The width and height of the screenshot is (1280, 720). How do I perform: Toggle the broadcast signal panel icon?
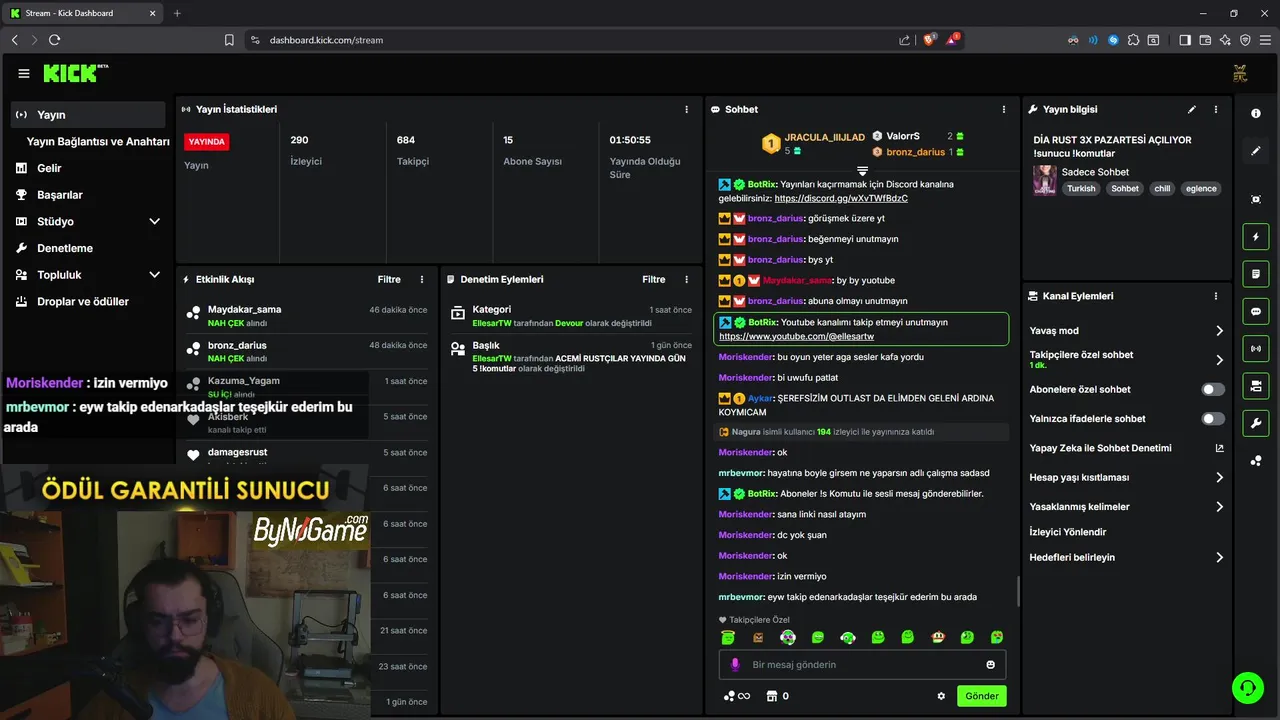[x=1256, y=348]
